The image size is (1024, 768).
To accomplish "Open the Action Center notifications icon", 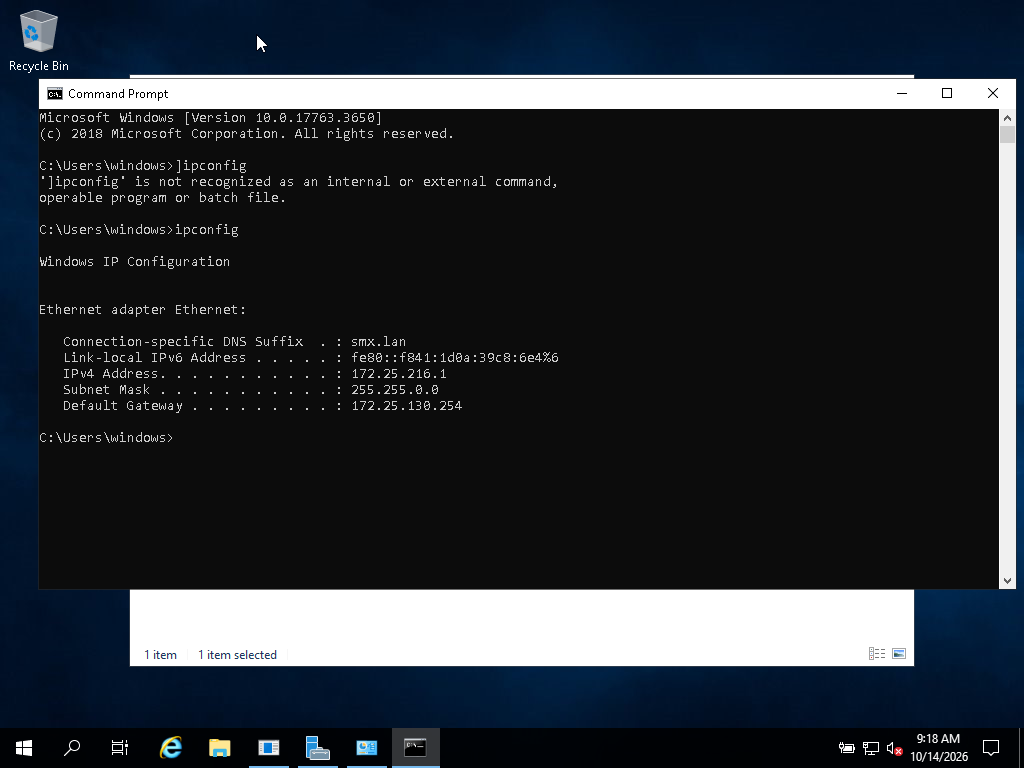I will 991,748.
